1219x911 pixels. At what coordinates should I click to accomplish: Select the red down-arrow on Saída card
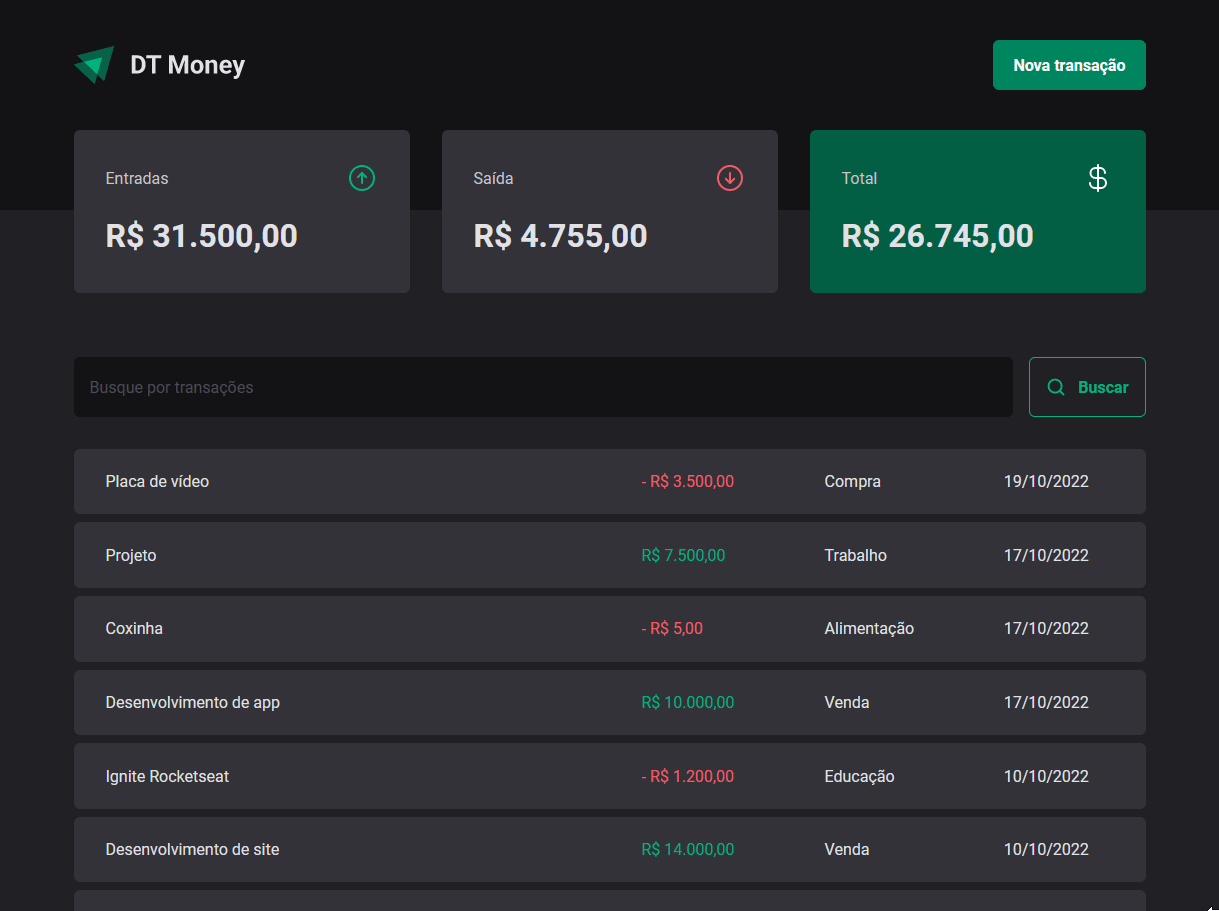point(730,178)
